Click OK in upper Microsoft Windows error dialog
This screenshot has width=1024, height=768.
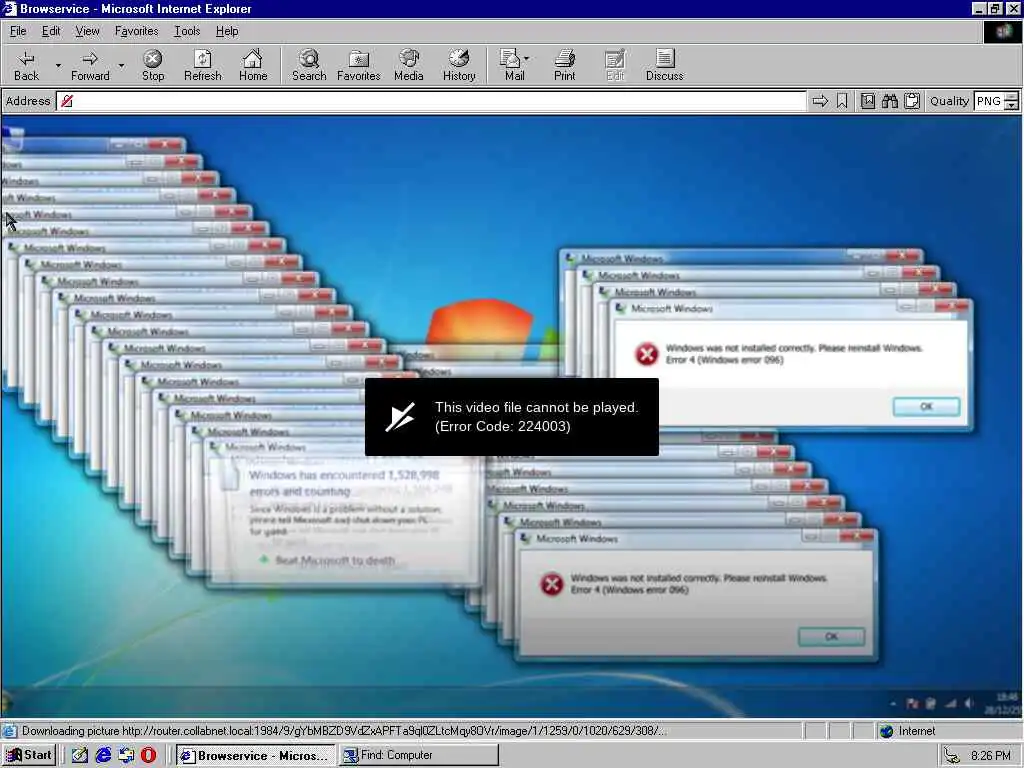(x=926, y=406)
